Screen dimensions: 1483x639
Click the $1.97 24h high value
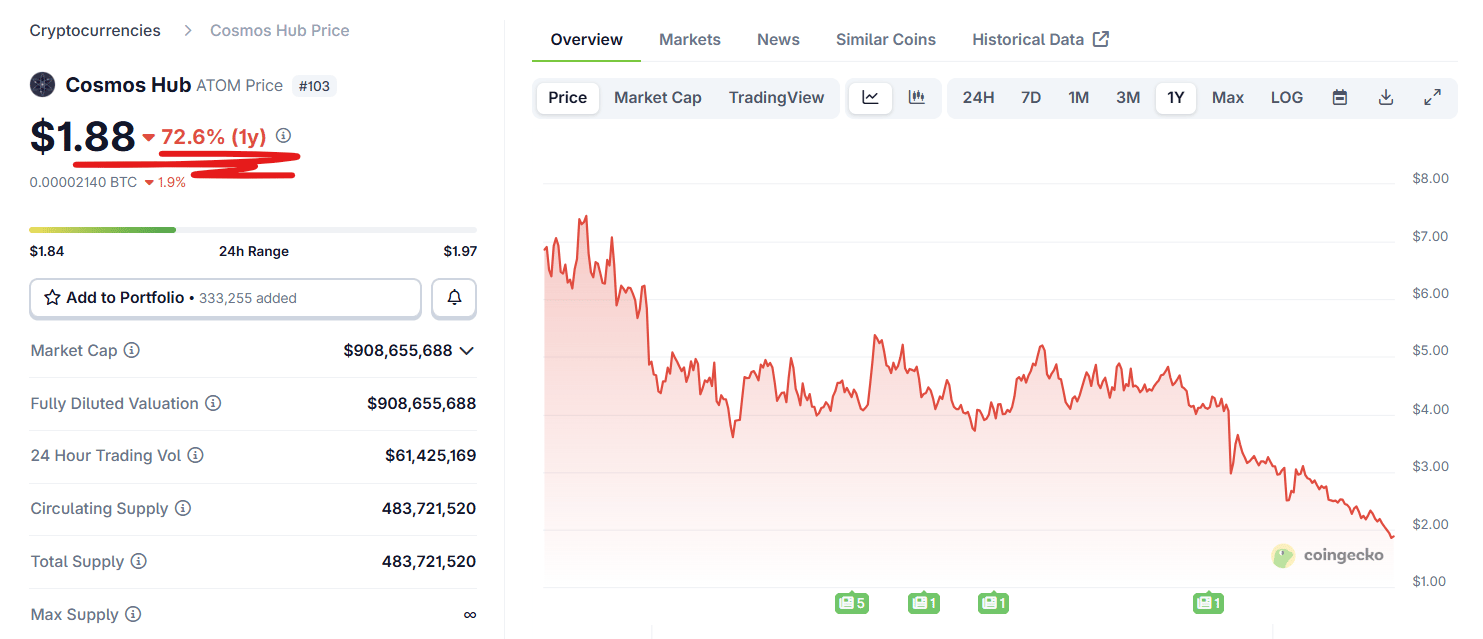460,251
